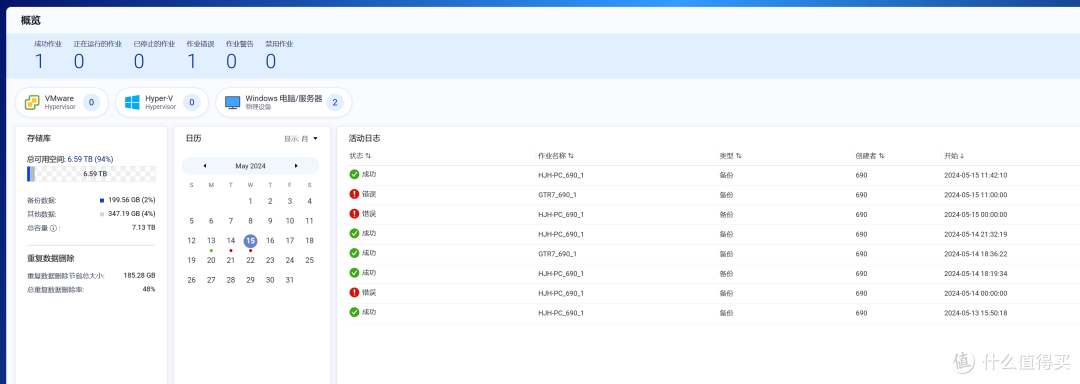Click the 347.19 GB (4%) other data value
The height and width of the screenshot is (384, 1080).
(132, 214)
